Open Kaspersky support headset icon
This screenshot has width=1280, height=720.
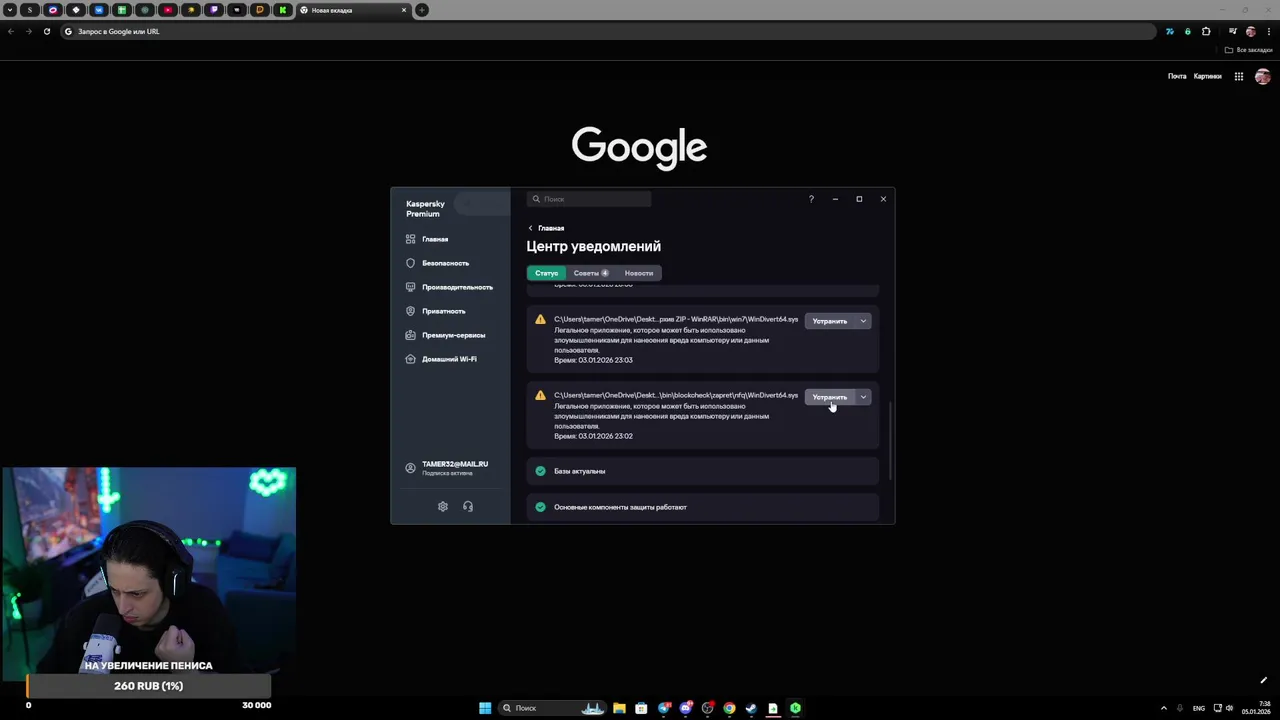[x=468, y=506]
